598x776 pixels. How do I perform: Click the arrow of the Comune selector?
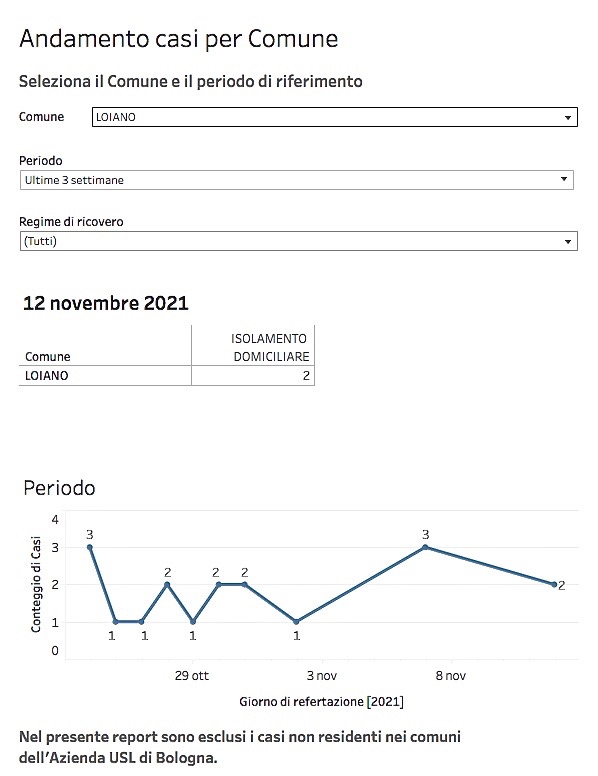click(568, 118)
